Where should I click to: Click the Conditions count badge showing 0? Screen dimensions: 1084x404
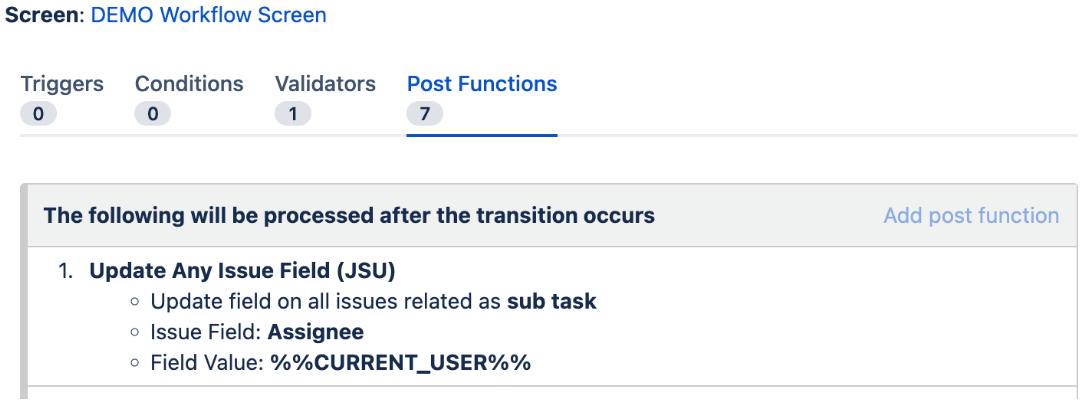pyautogui.click(x=153, y=114)
